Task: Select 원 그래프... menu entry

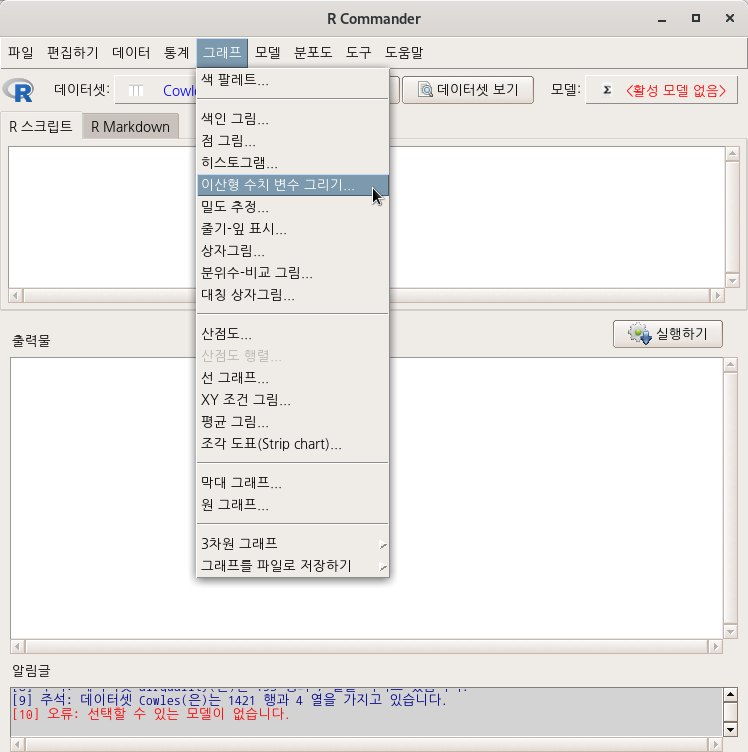Action: tap(292, 505)
